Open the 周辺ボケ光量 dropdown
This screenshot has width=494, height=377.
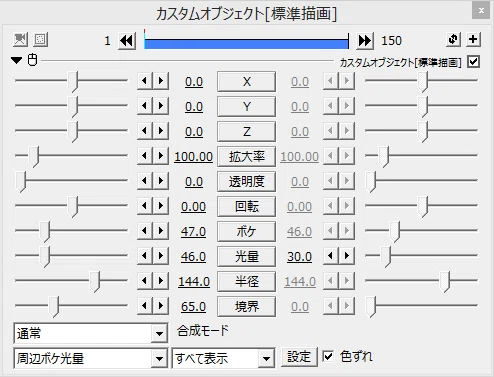tap(91, 358)
